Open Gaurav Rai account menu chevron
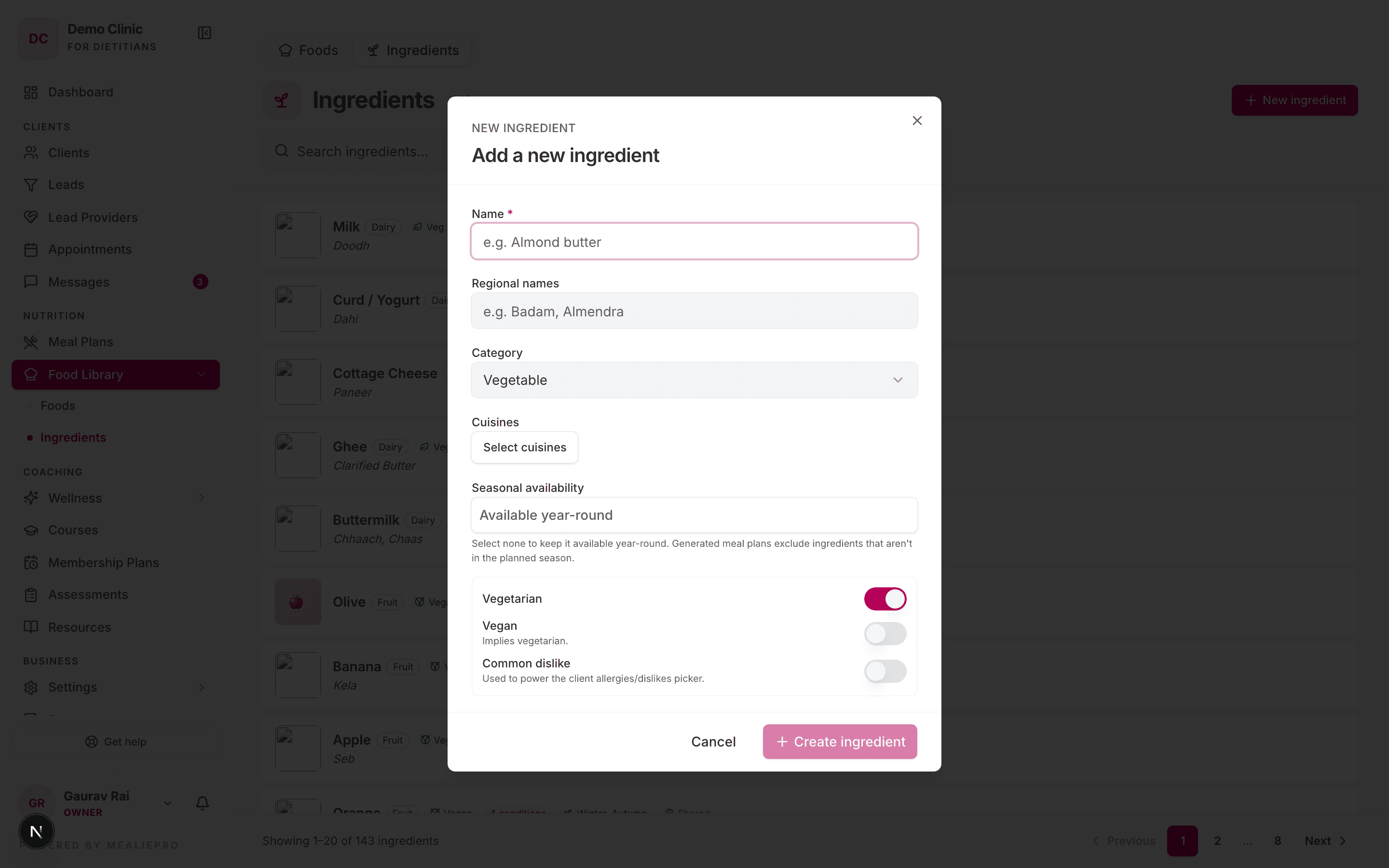This screenshot has width=1389, height=868. pyautogui.click(x=168, y=803)
